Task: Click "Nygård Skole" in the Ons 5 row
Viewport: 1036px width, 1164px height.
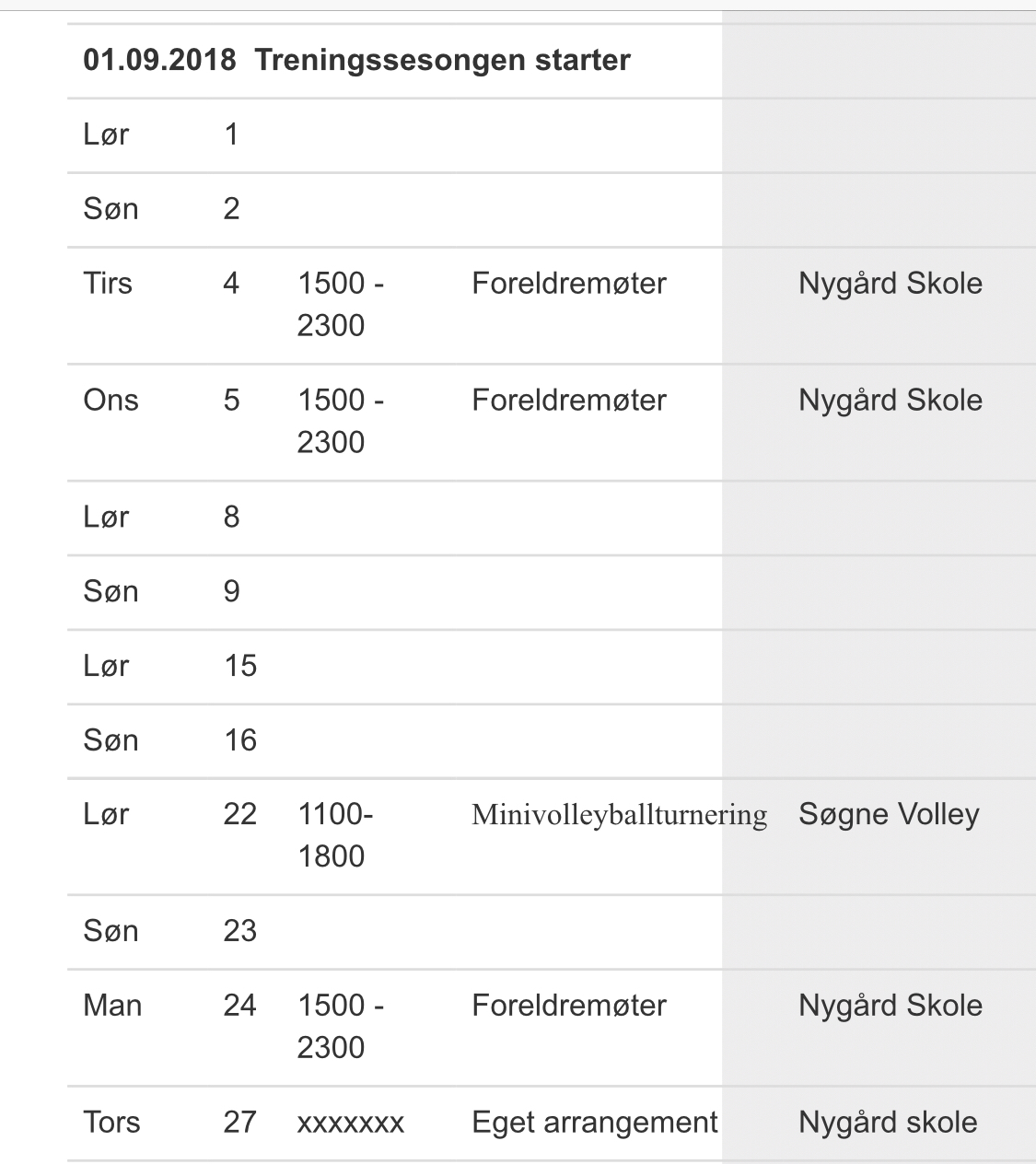Action: click(890, 401)
